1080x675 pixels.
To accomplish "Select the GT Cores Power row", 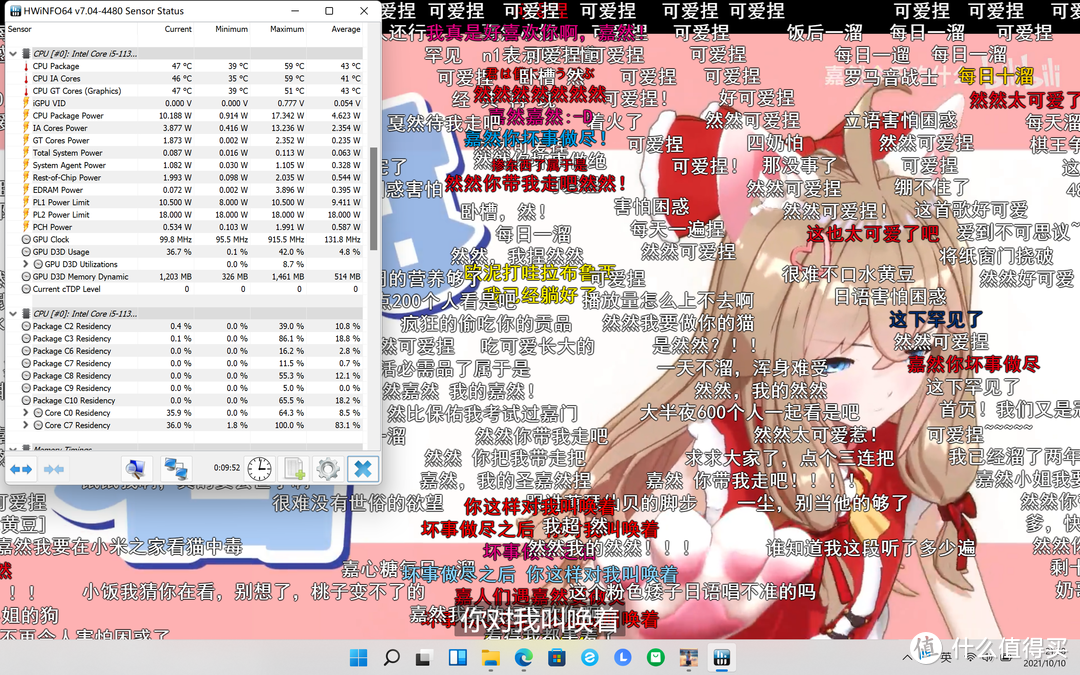I will (185, 141).
